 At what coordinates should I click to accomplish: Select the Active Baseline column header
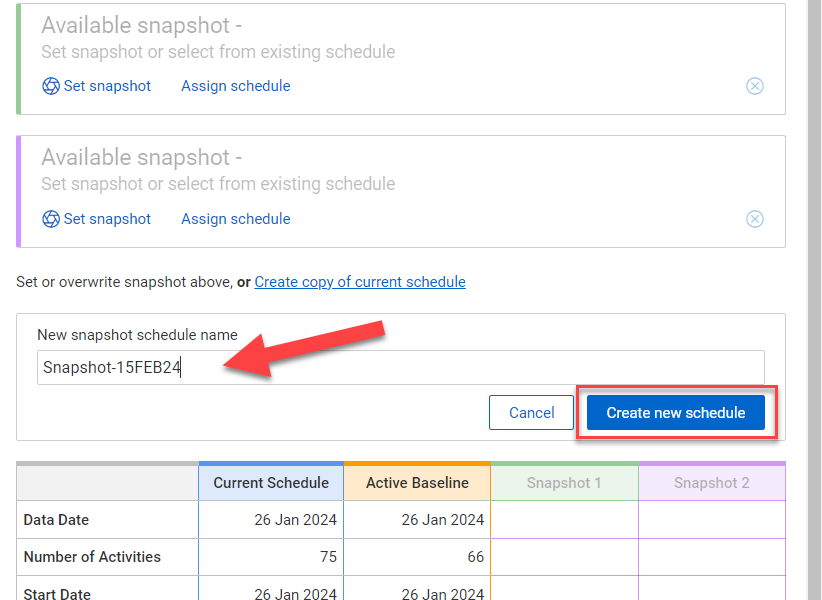click(417, 483)
